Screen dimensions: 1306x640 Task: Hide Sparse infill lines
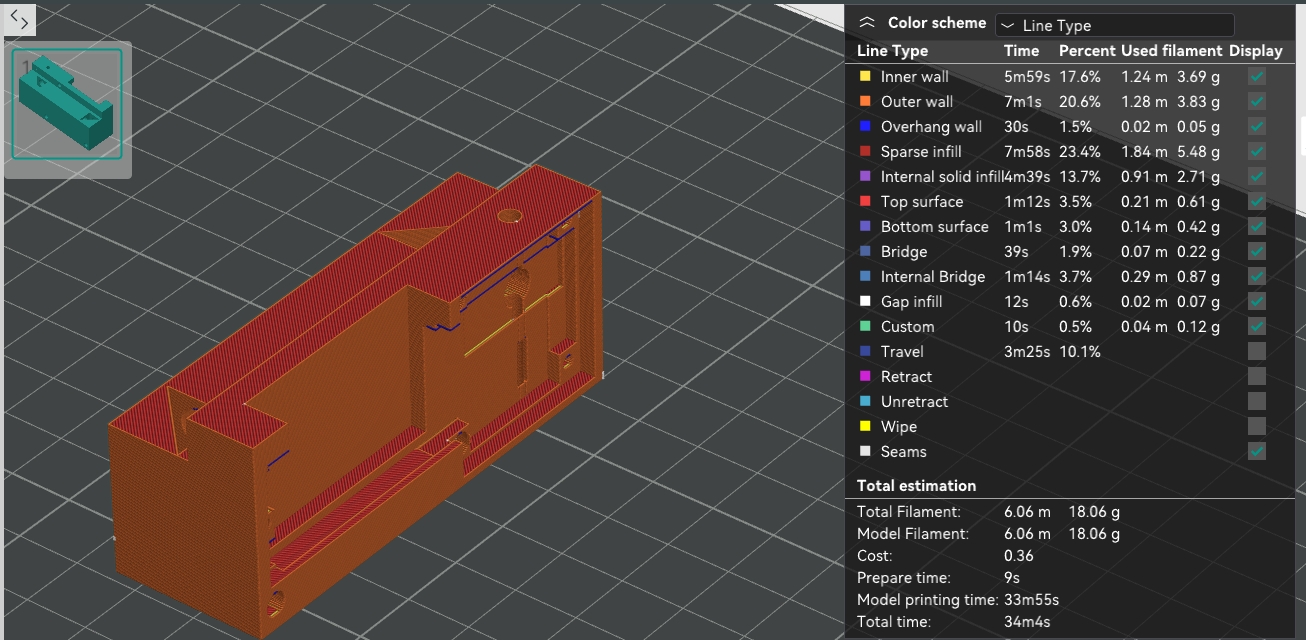tap(1257, 151)
